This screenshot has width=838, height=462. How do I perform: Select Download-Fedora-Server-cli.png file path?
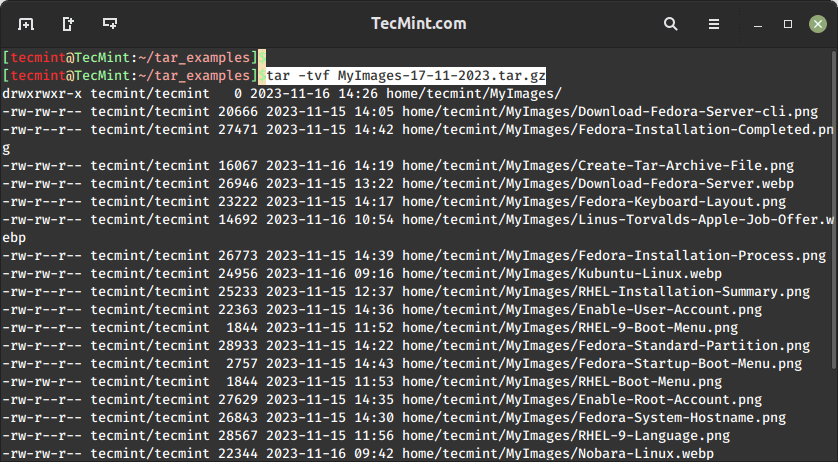pos(610,112)
